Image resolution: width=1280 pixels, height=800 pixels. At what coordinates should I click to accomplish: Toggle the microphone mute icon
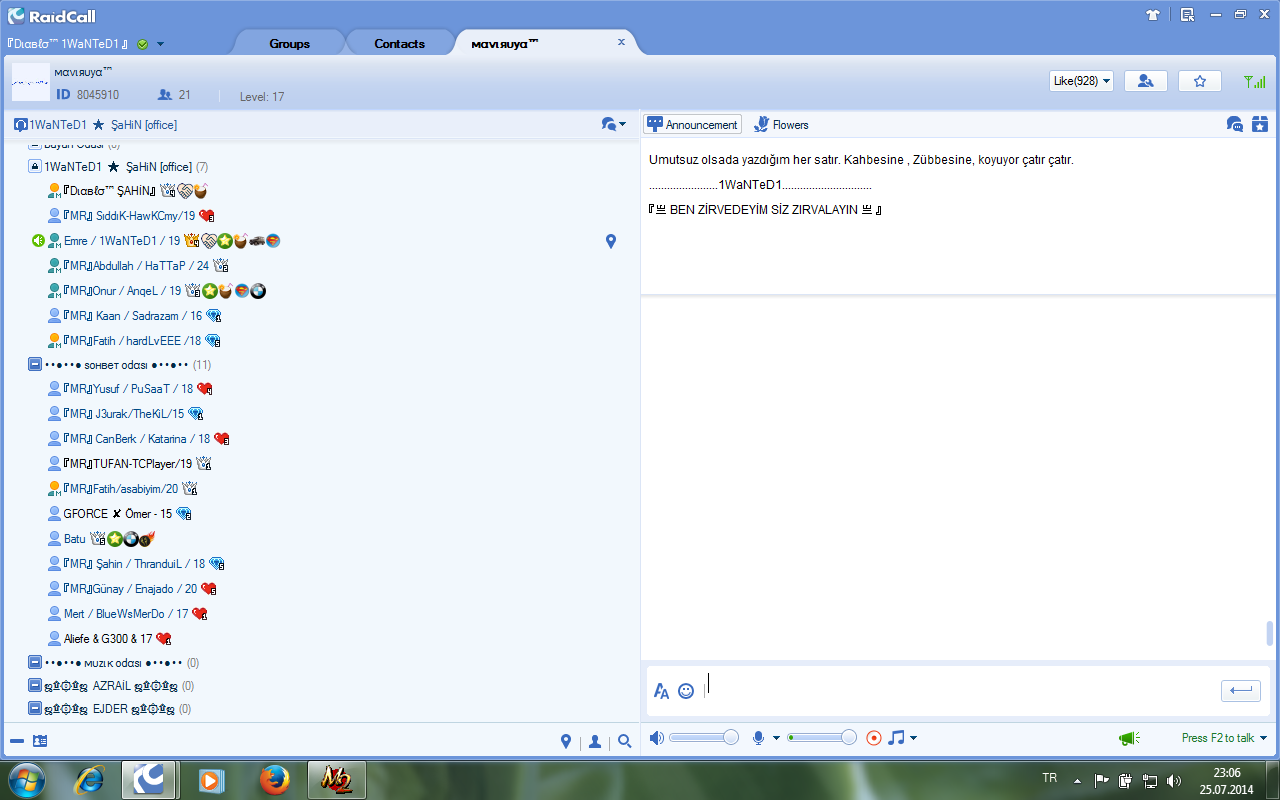click(x=759, y=738)
